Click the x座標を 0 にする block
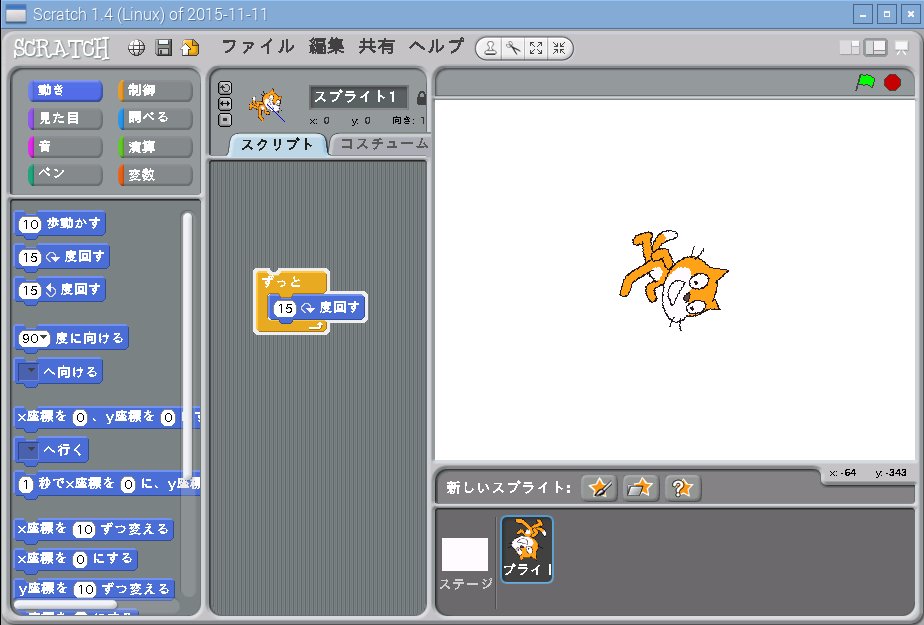Image resolution: width=924 pixels, height=625 pixels. click(x=75, y=558)
